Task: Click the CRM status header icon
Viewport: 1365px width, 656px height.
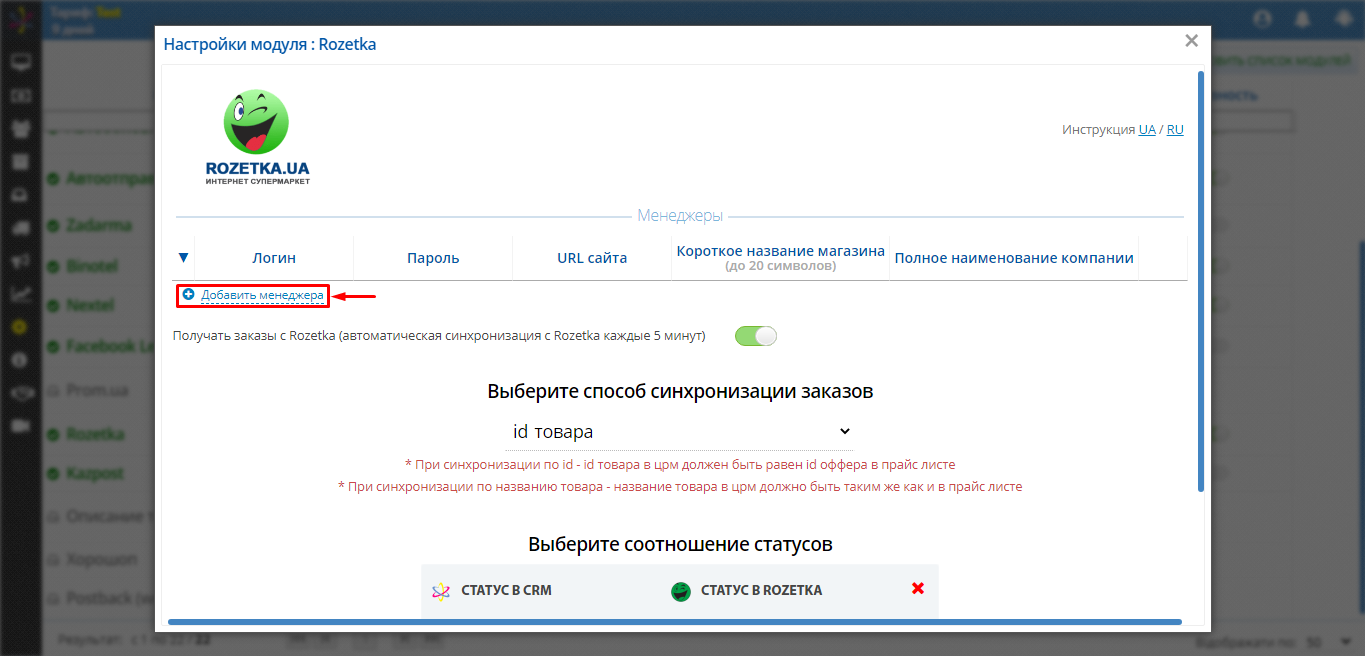Action: 441,591
